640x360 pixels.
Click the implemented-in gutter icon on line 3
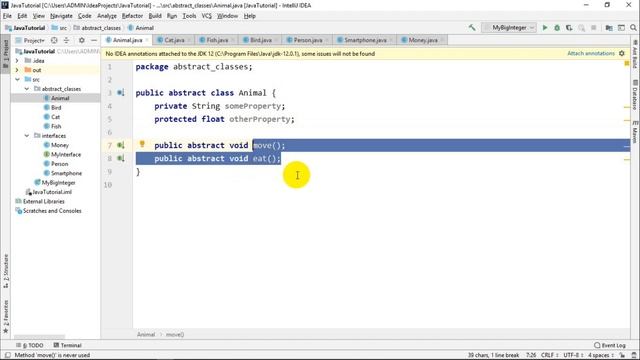point(121,93)
